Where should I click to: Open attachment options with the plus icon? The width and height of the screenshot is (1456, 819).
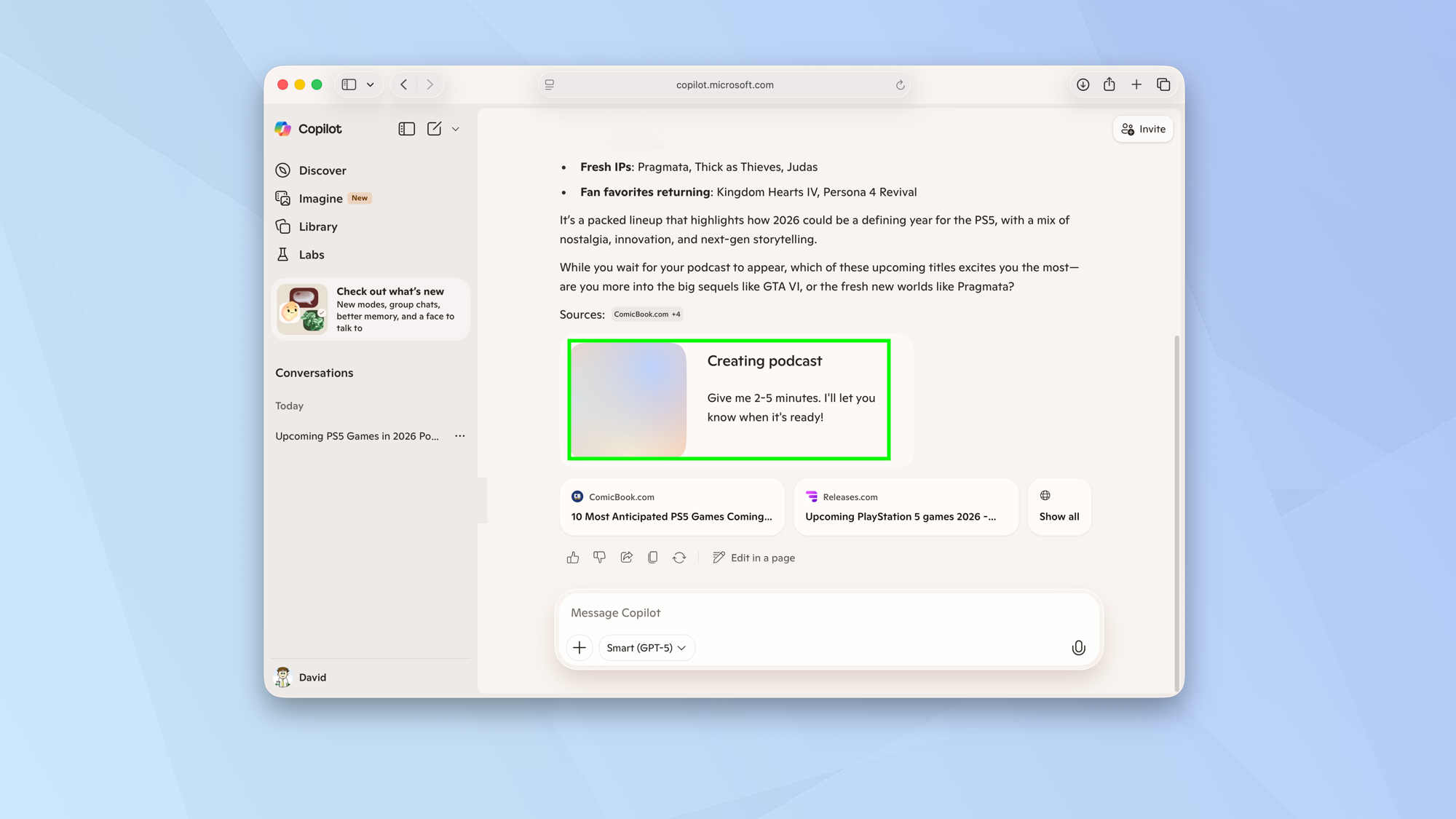579,647
